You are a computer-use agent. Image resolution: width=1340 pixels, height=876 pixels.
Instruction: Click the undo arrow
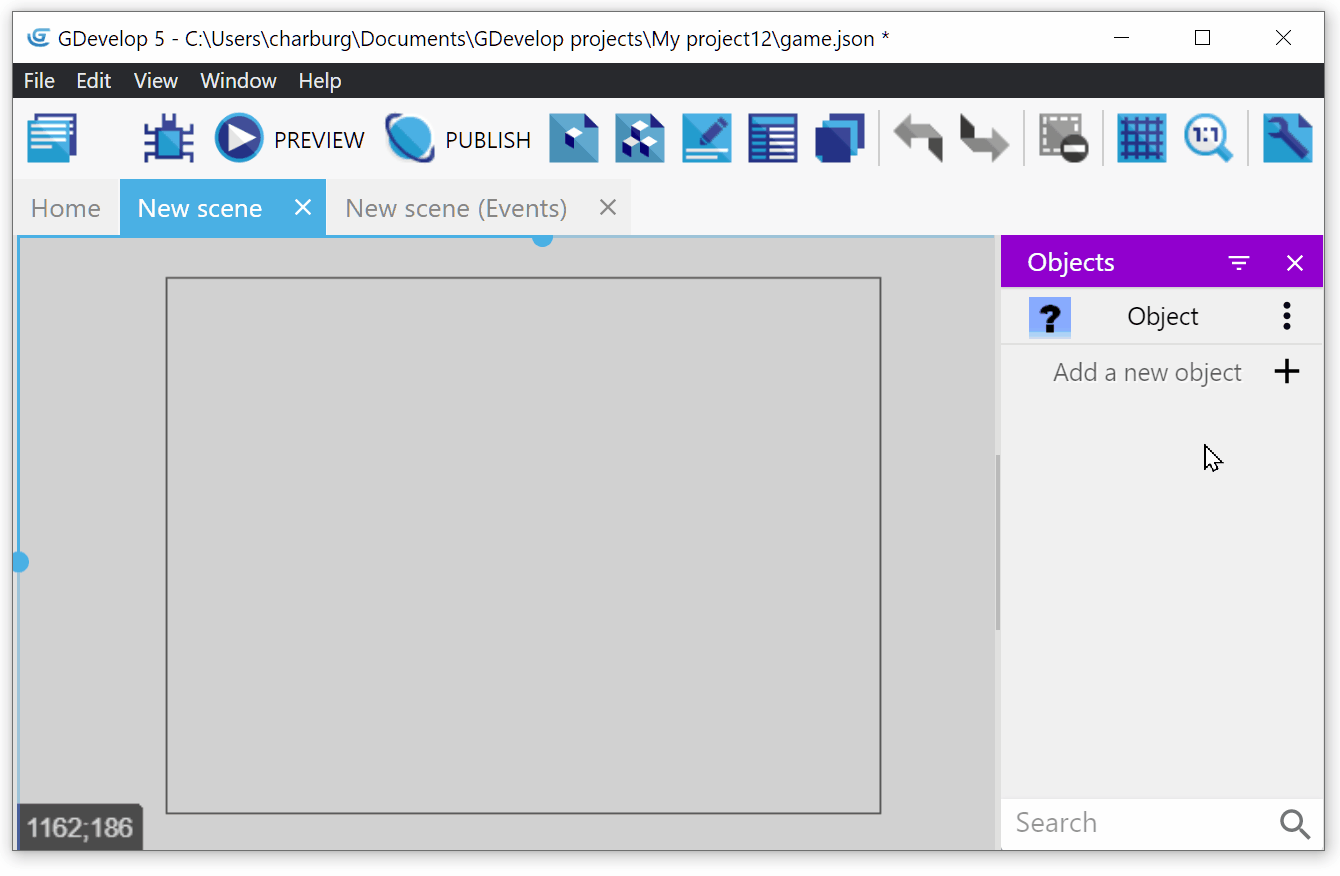tap(918, 139)
